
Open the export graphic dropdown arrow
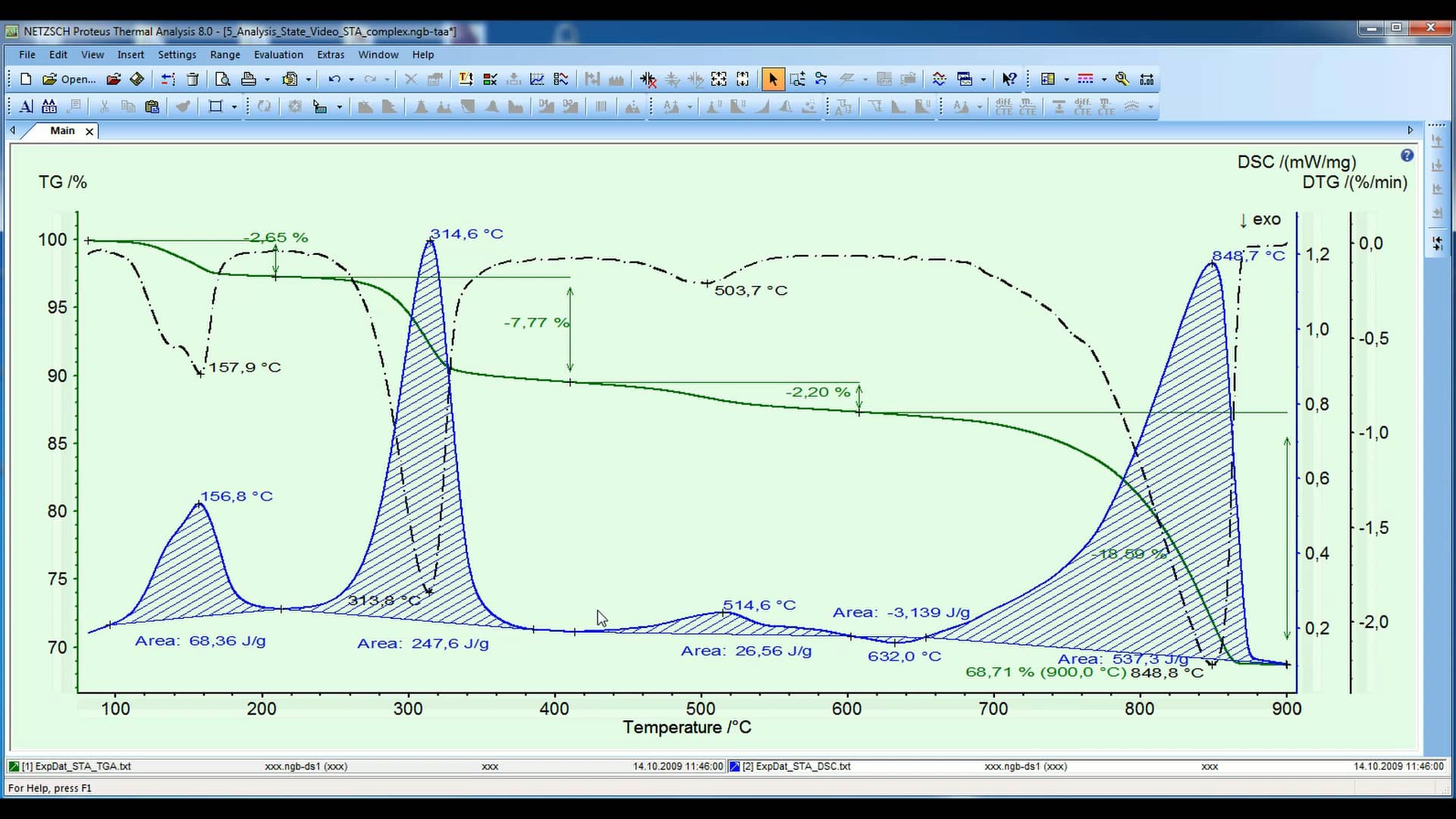click(309, 79)
